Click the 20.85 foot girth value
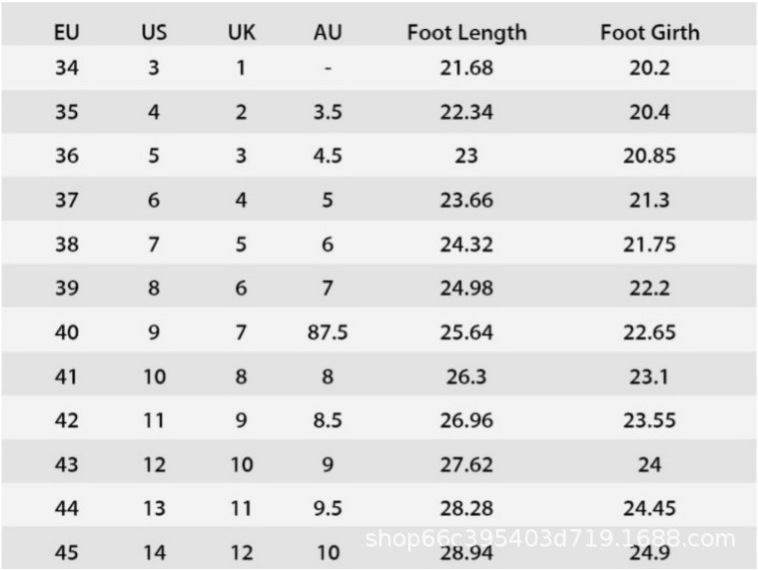Screen dimensions: 758x570 coord(650,156)
